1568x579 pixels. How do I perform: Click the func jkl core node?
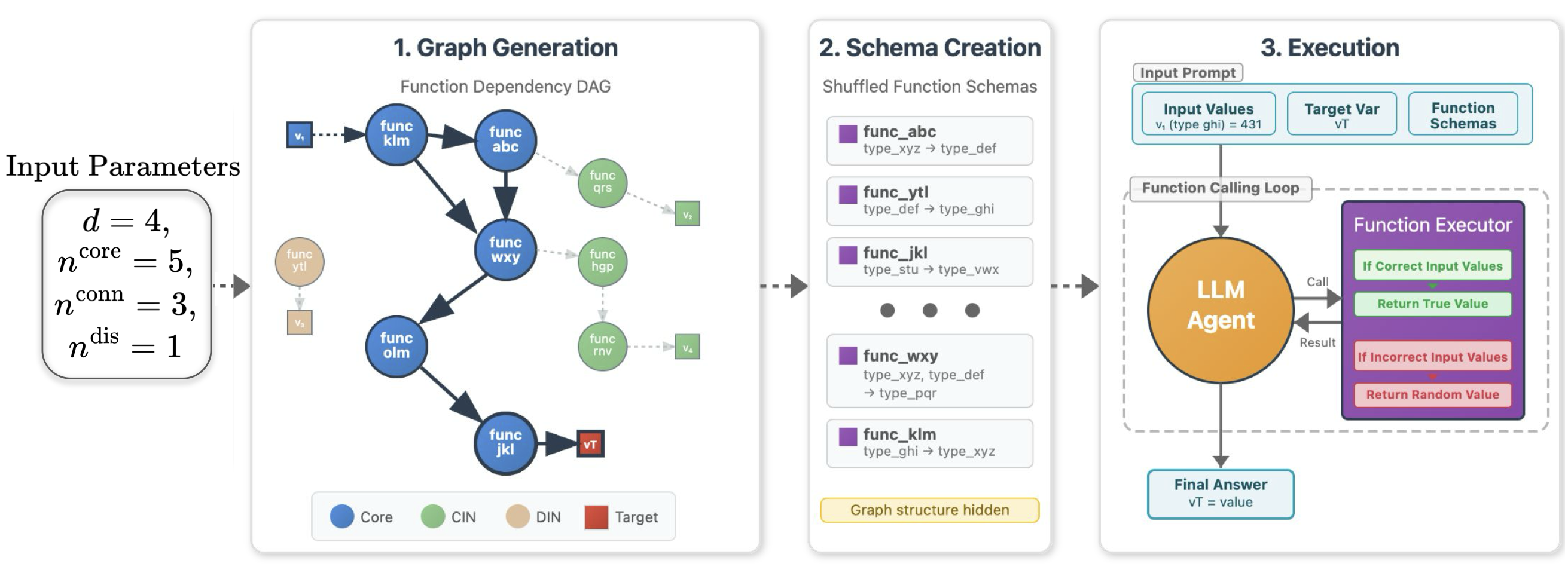pos(505,443)
